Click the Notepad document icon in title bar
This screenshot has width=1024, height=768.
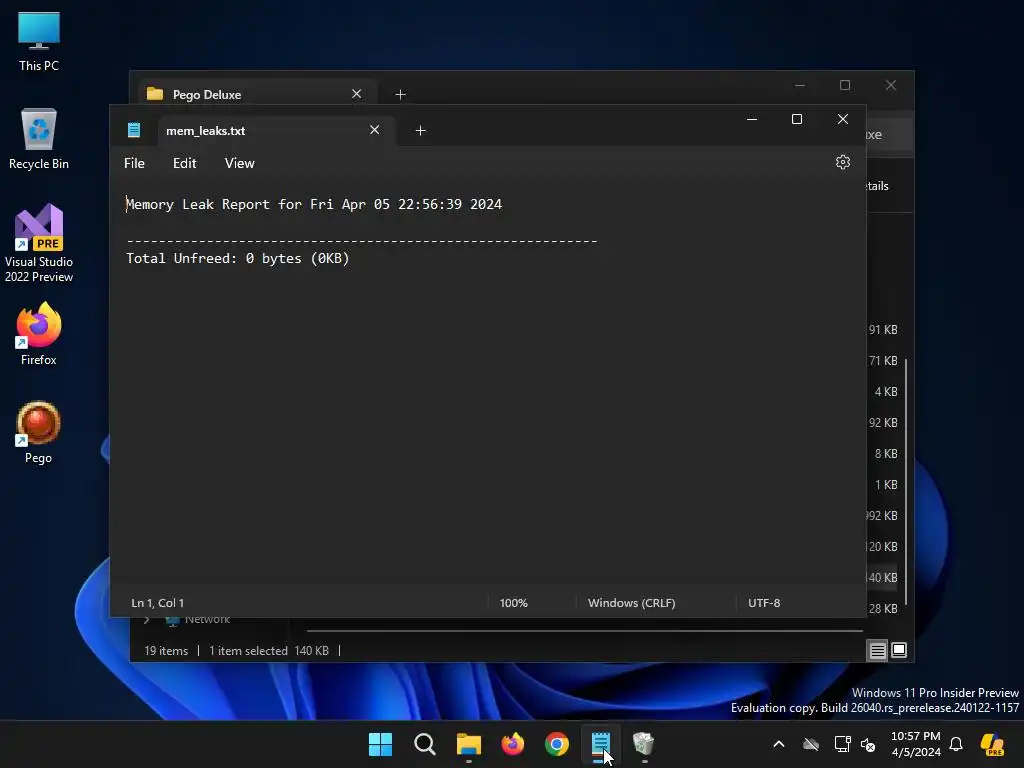(x=134, y=130)
